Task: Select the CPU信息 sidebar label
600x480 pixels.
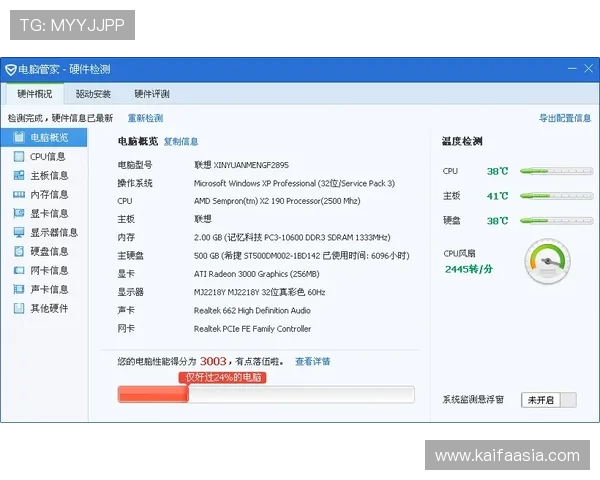Action: click(x=48, y=157)
